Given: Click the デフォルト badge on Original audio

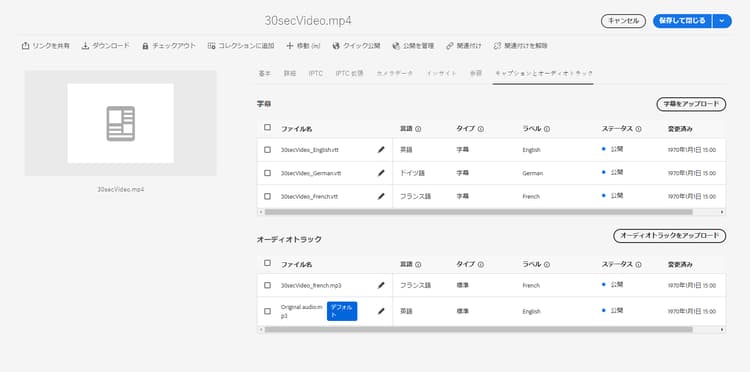Looking at the screenshot, I should (x=342, y=311).
